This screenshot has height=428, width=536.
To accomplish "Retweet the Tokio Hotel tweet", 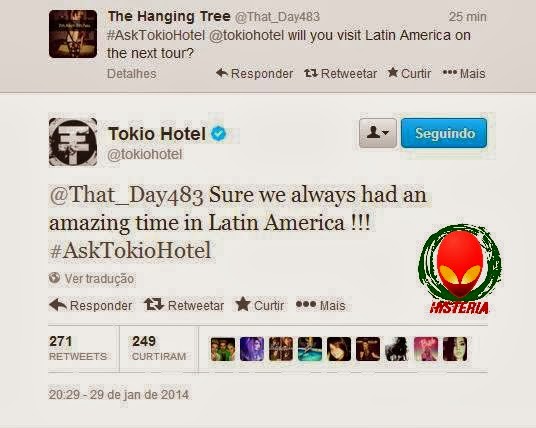I will click(x=184, y=305).
